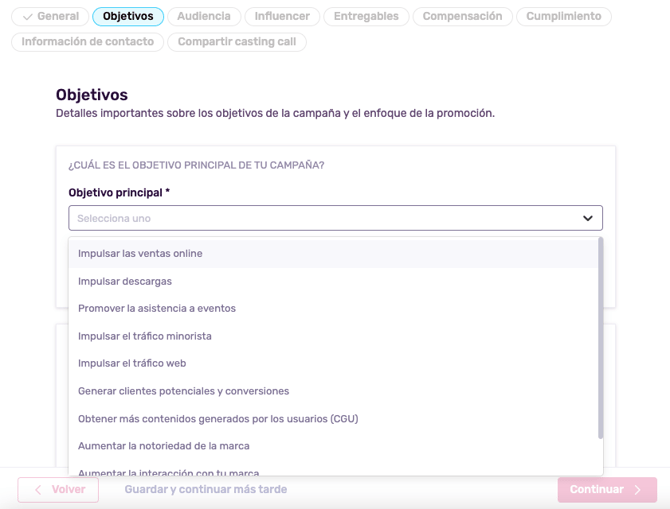
Task: Open the Cumplimiento tab
Action: pyautogui.click(x=563, y=16)
